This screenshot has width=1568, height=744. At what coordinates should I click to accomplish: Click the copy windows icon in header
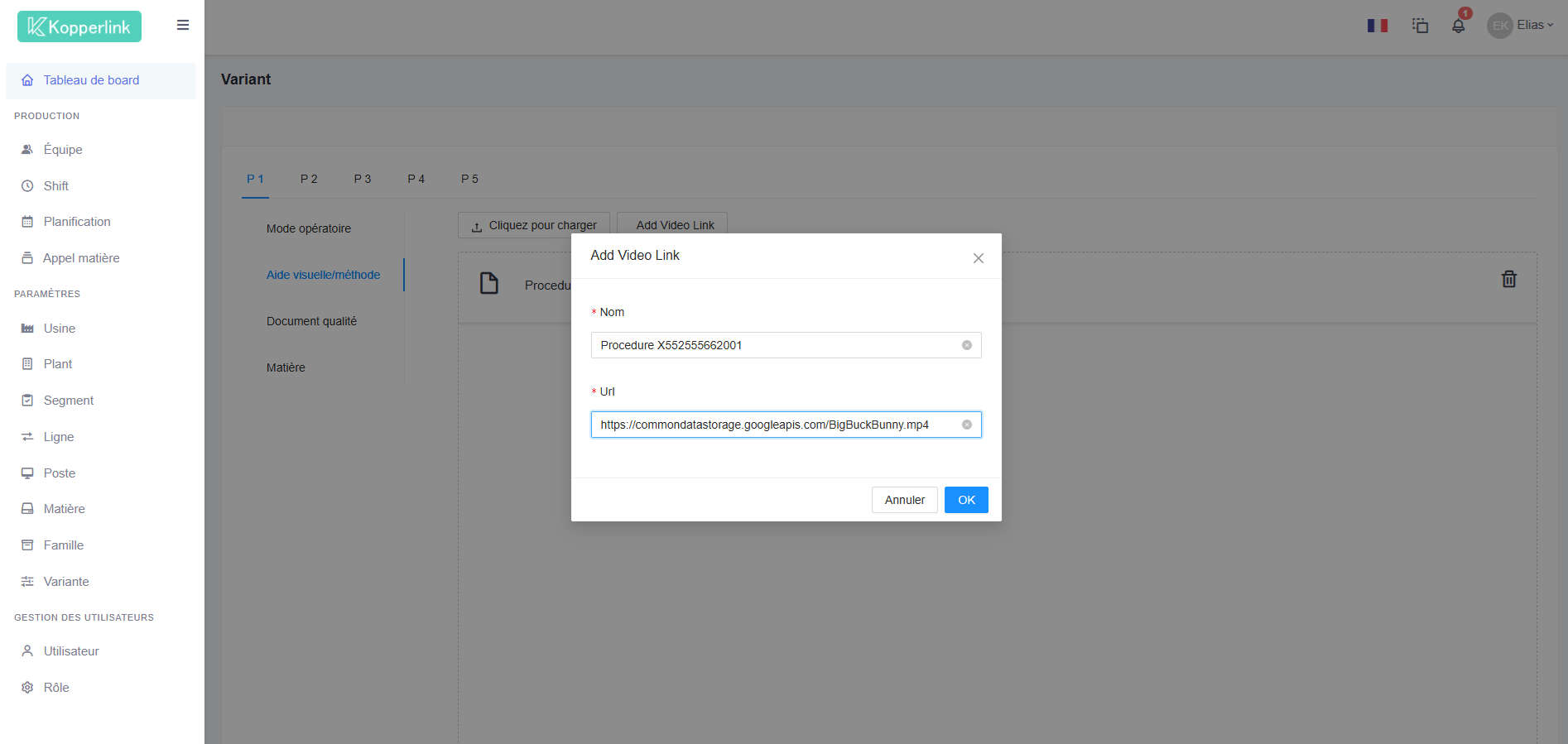tap(1420, 26)
